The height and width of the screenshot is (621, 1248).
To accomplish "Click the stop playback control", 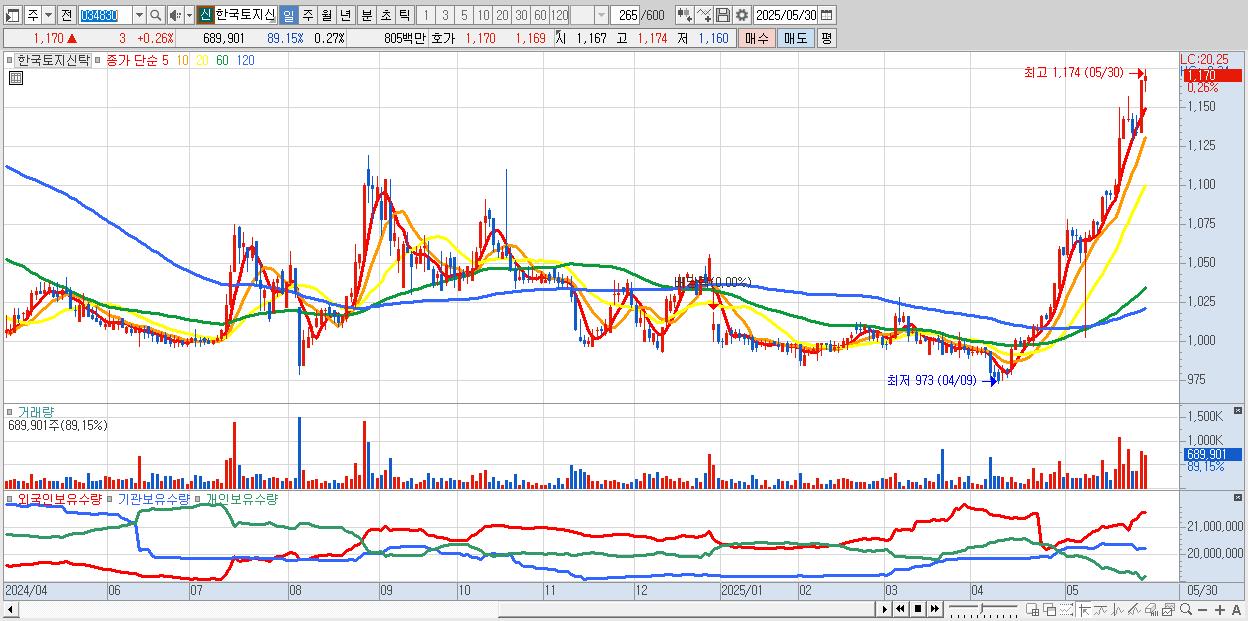I will pos(917,609).
